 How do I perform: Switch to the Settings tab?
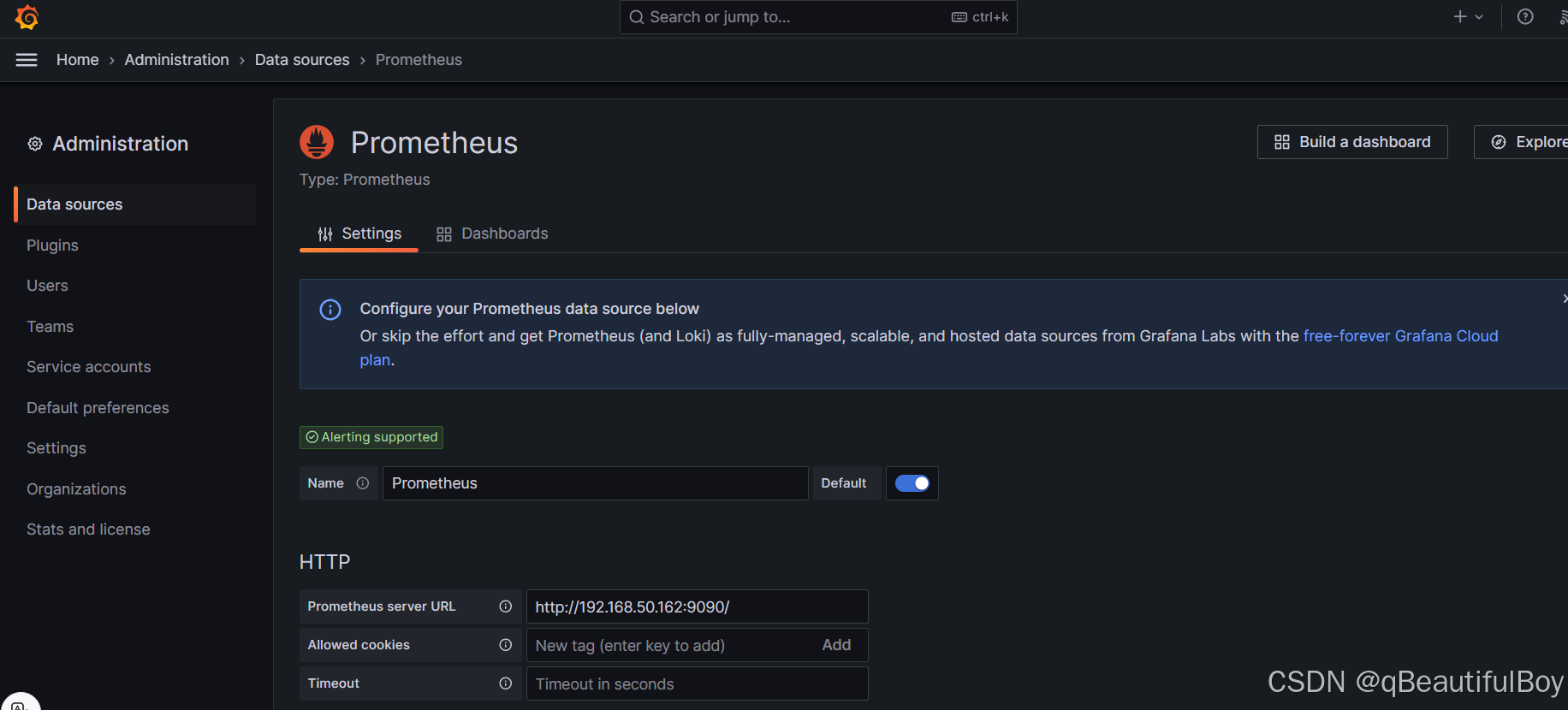click(359, 234)
